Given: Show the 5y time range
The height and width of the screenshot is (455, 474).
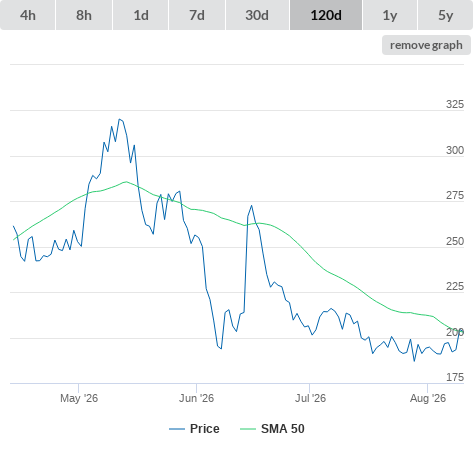Looking at the screenshot, I should coord(446,15).
